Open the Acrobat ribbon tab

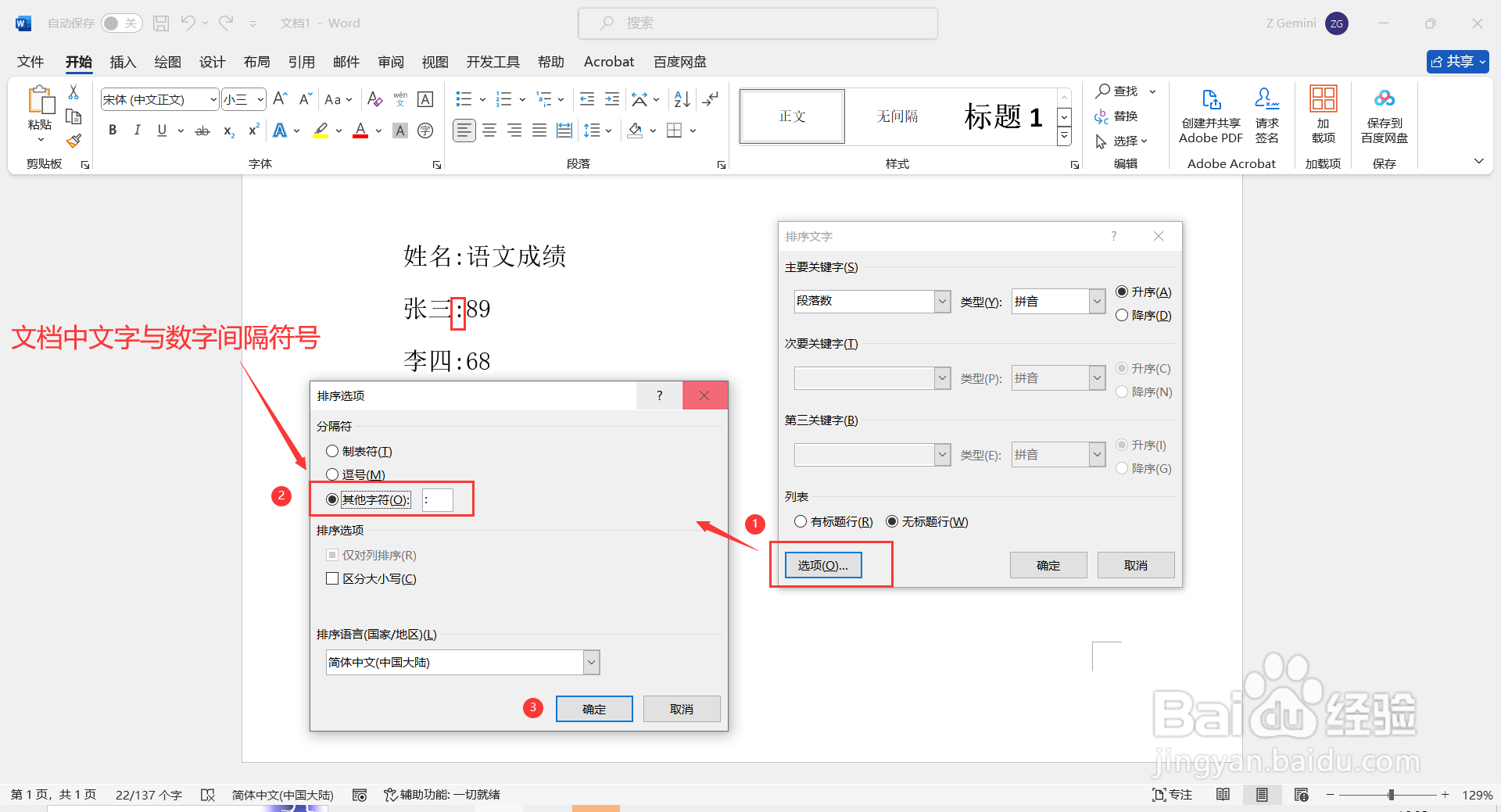click(608, 62)
